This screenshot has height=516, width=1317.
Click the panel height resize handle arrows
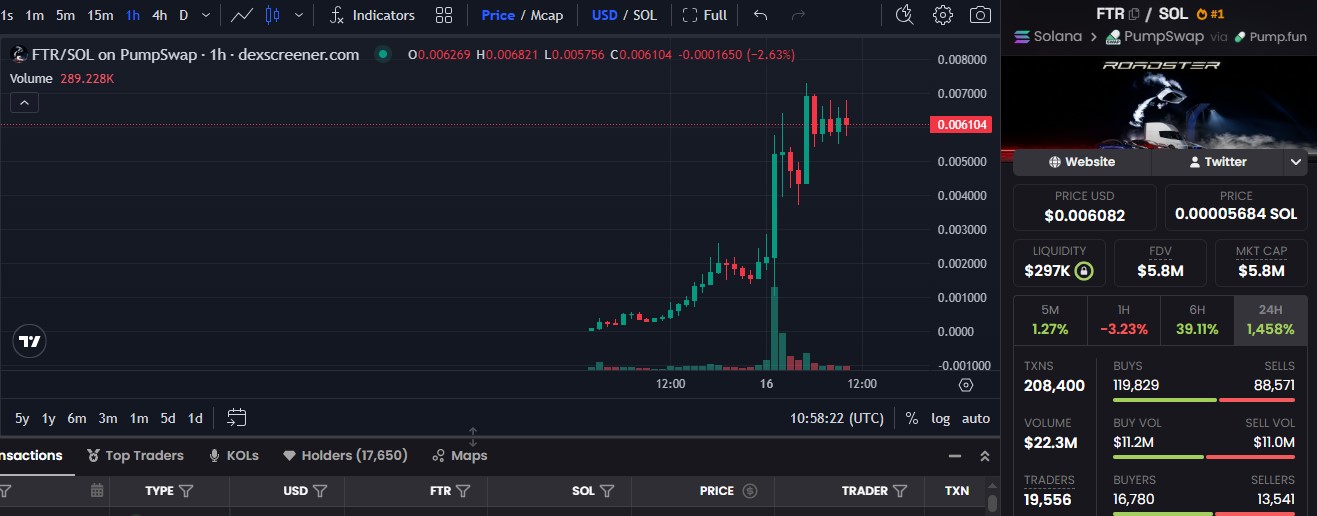(473, 437)
